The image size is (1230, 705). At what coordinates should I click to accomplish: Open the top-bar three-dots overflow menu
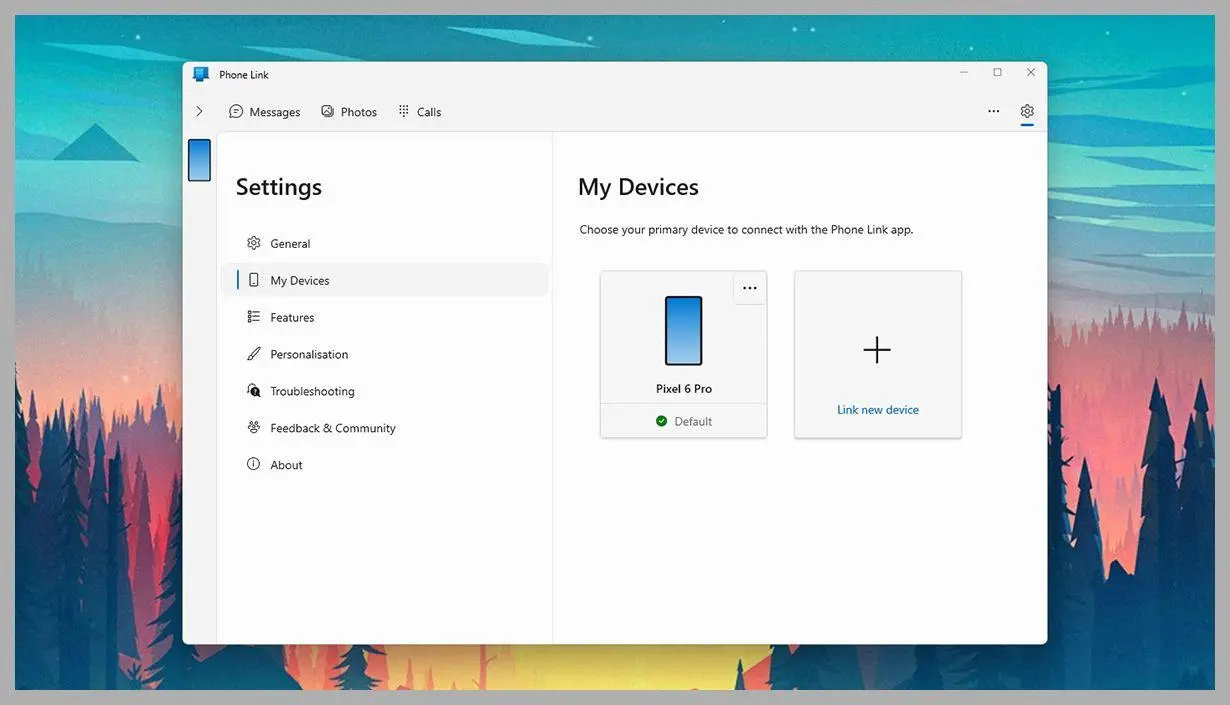click(993, 111)
